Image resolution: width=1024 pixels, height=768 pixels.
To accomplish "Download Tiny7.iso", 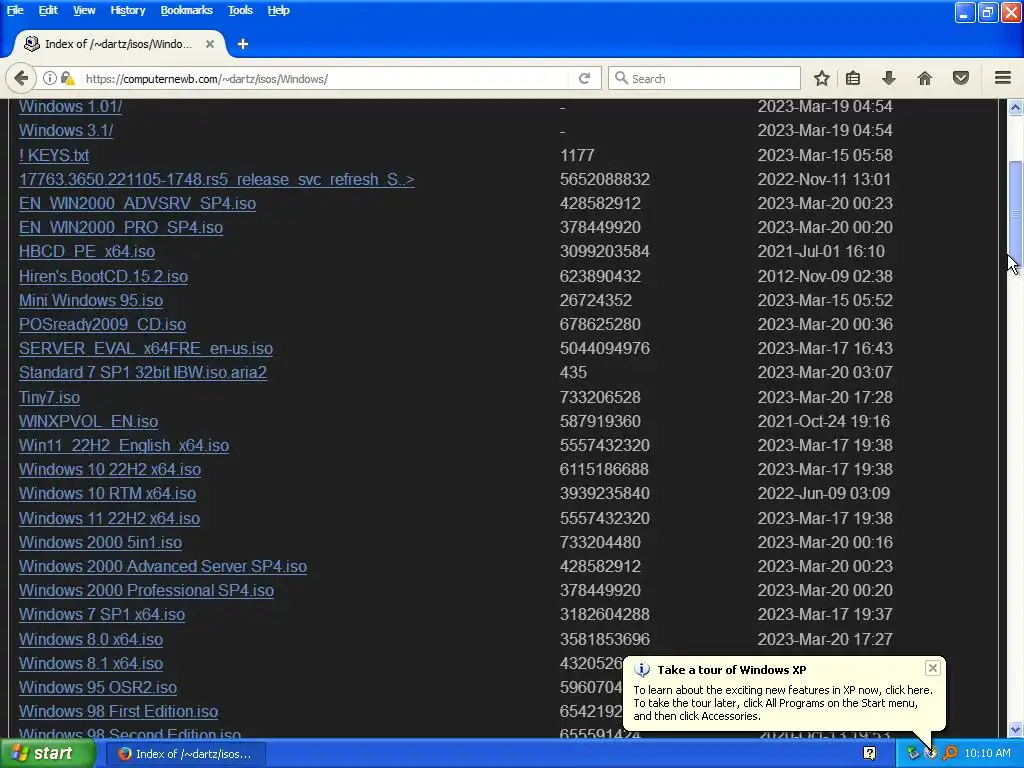I will (x=50, y=398).
